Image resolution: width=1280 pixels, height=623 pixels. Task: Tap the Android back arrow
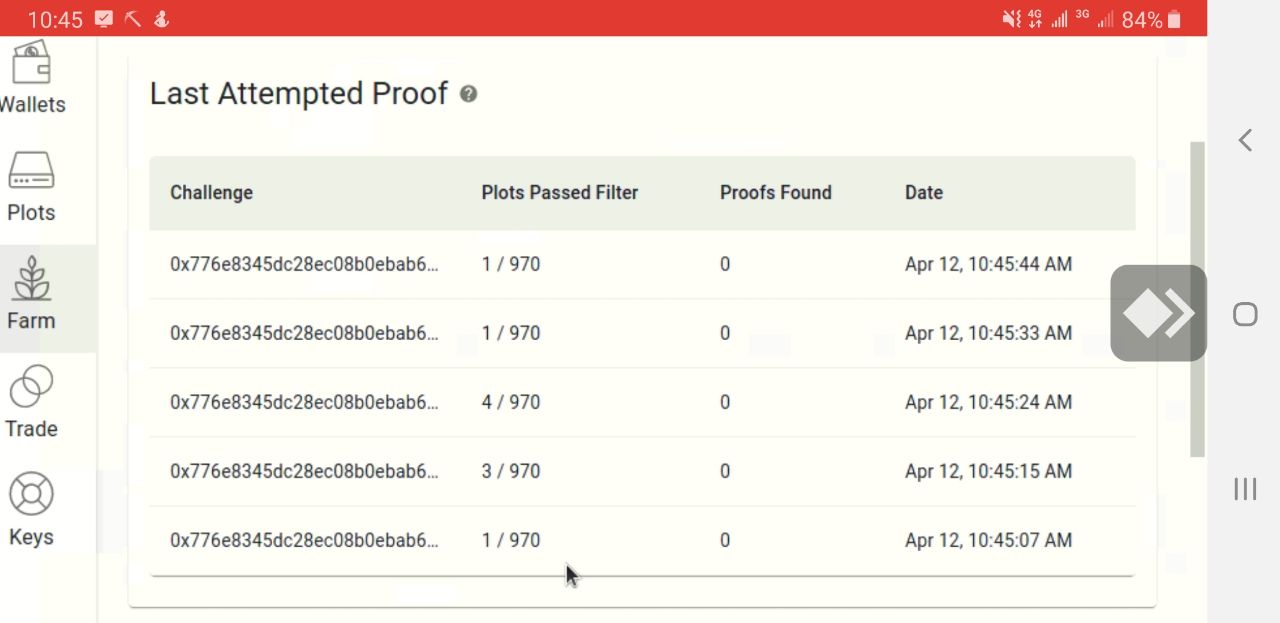(1245, 140)
